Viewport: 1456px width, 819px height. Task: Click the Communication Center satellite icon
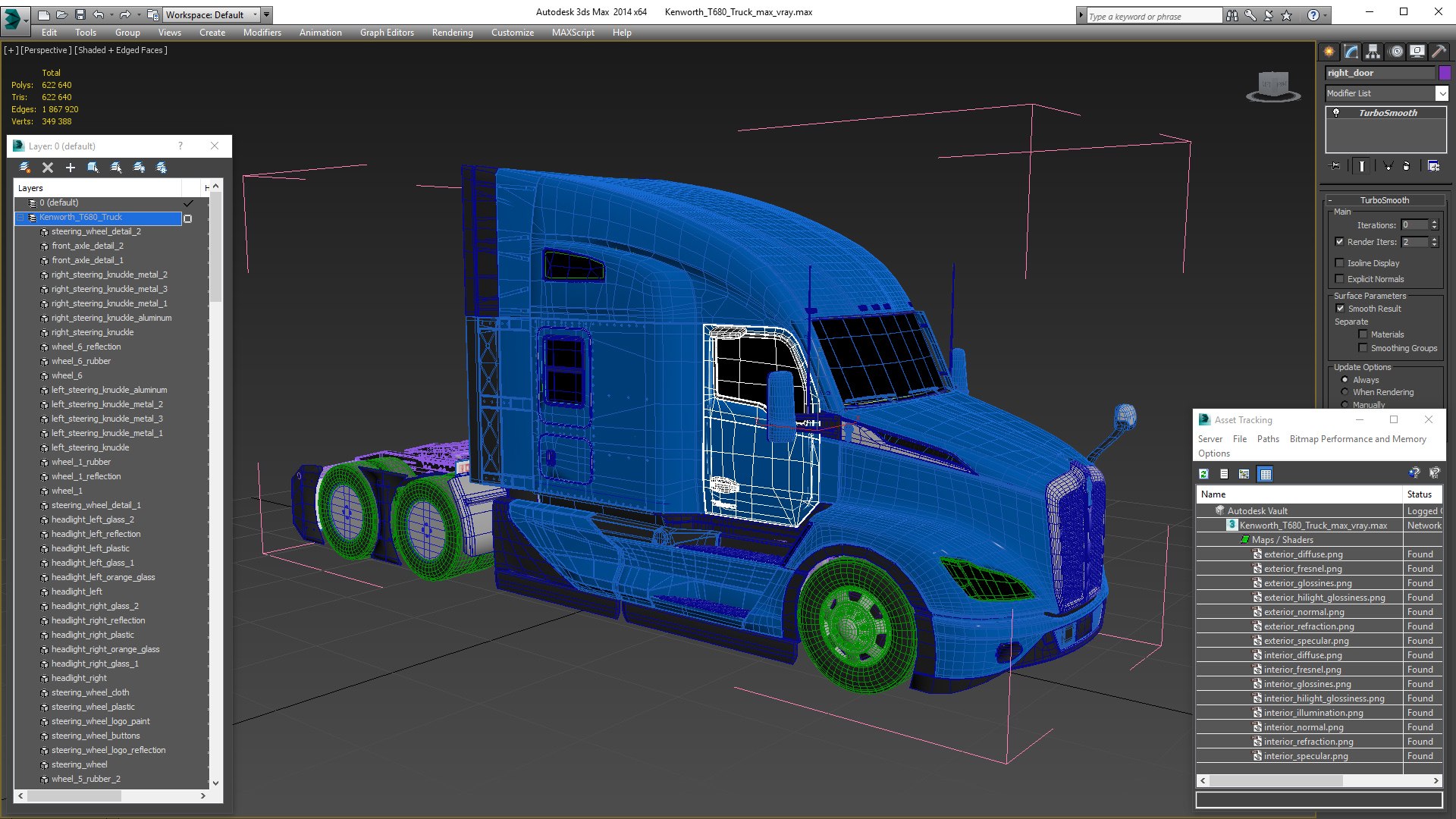coord(1268,15)
